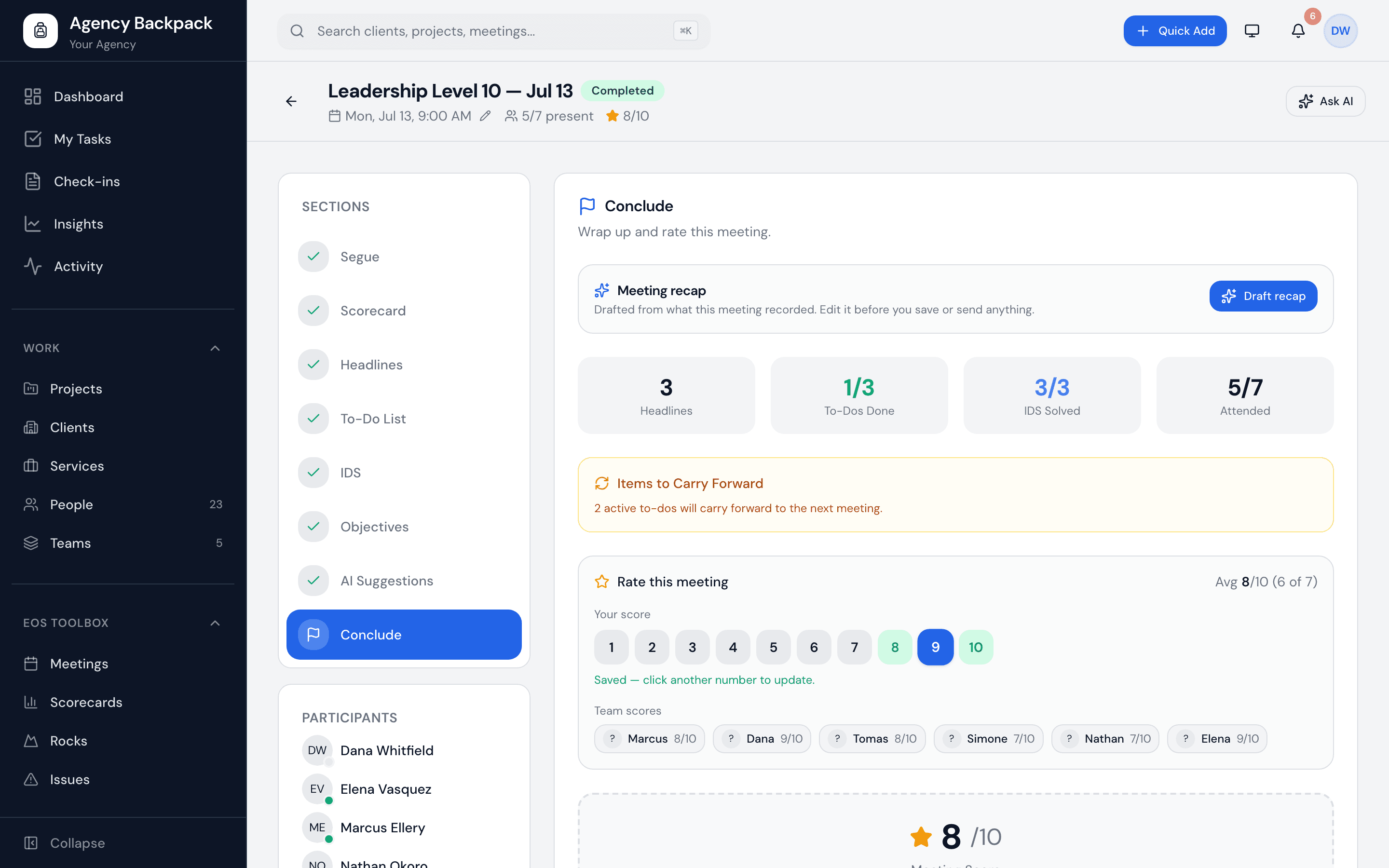This screenshot has height=868, width=1389.
Task: Set your score to 8
Action: click(895, 647)
